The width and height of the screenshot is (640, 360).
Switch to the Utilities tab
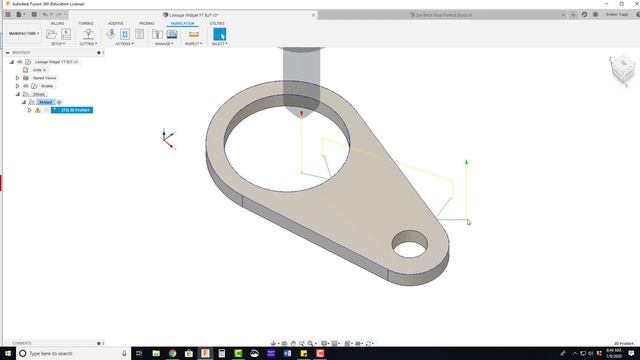[x=217, y=23]
